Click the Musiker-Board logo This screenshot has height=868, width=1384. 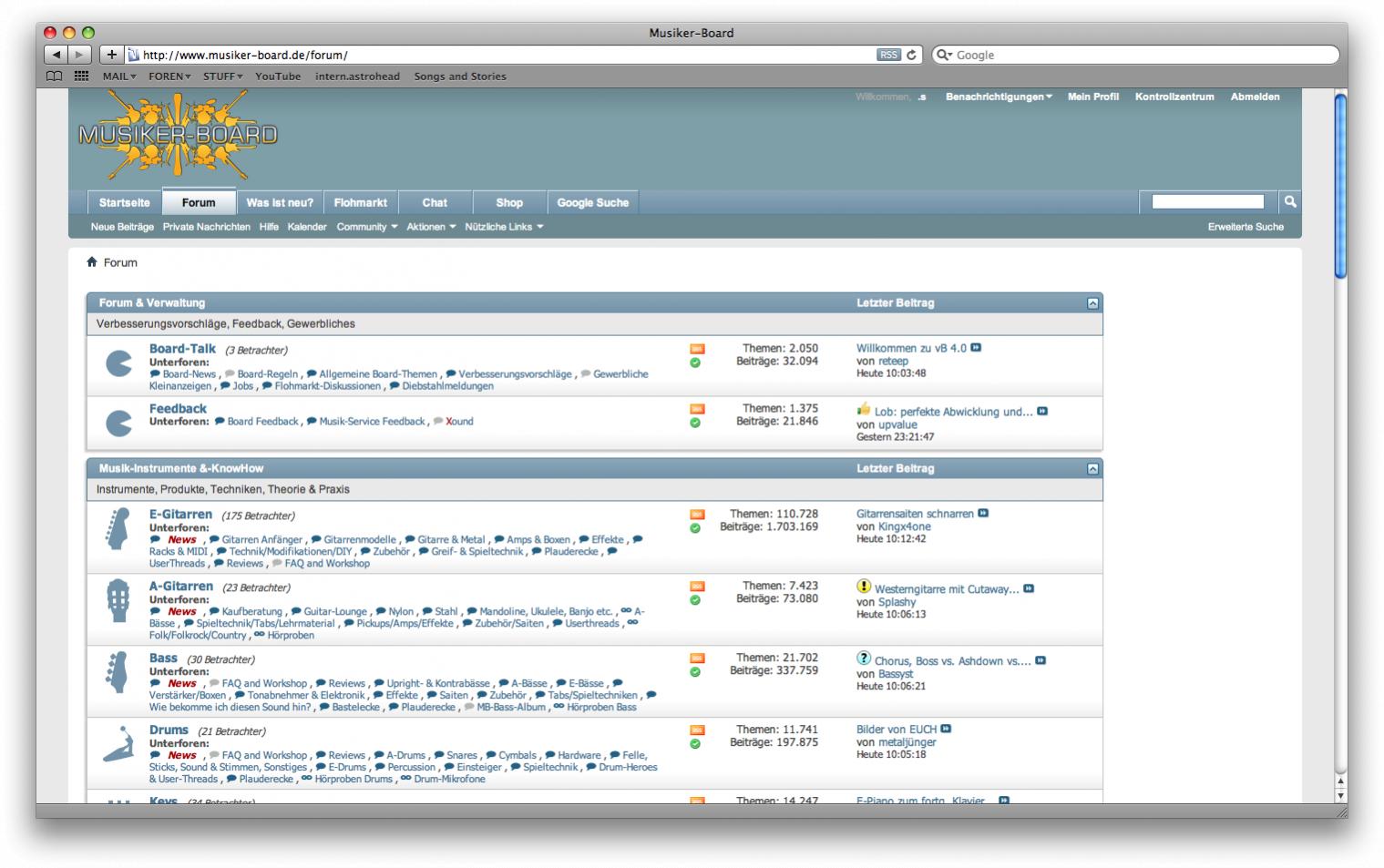(178, 135)
